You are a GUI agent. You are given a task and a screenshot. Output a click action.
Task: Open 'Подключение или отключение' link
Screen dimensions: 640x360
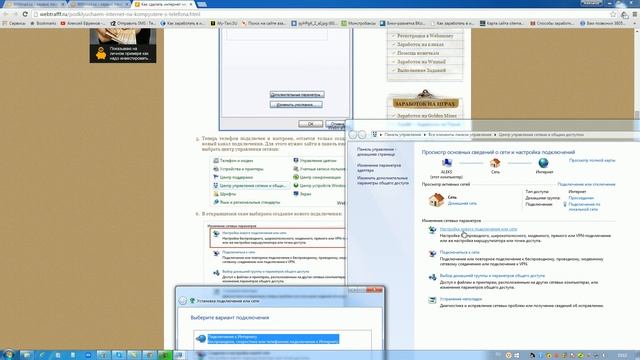coord(586,184)
